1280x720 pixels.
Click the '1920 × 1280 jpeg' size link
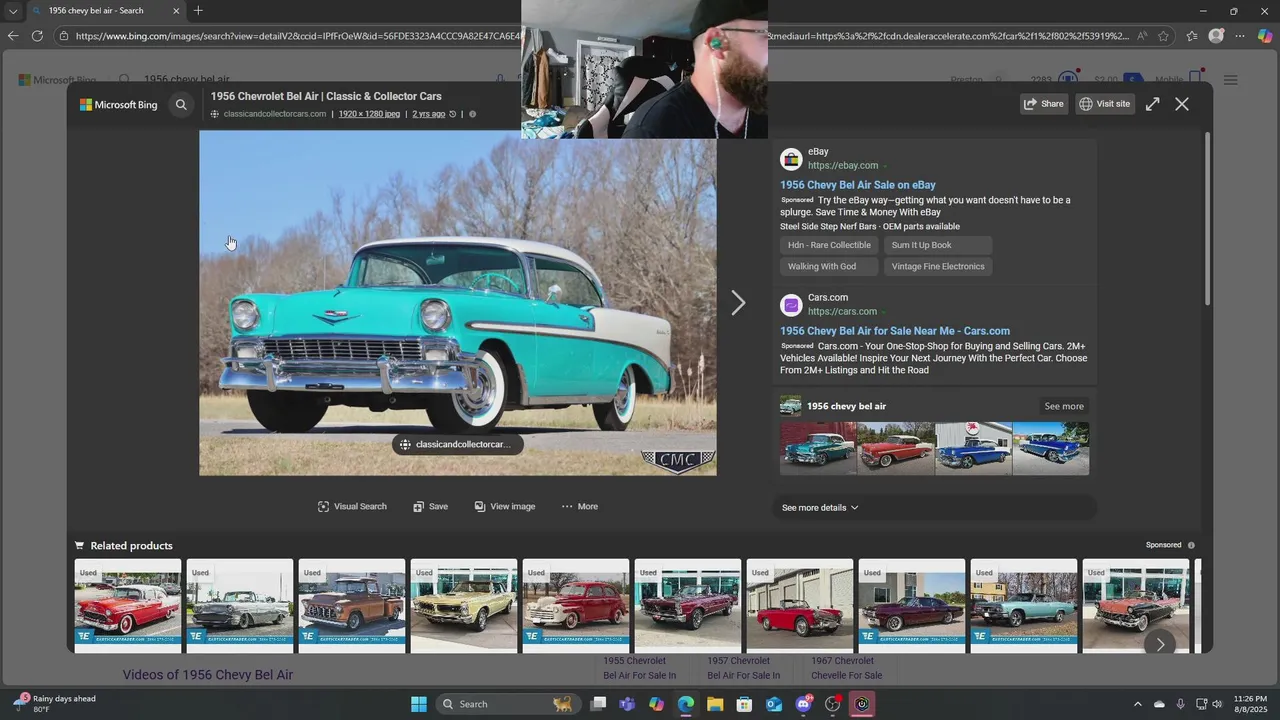click(x=369, y=114)
